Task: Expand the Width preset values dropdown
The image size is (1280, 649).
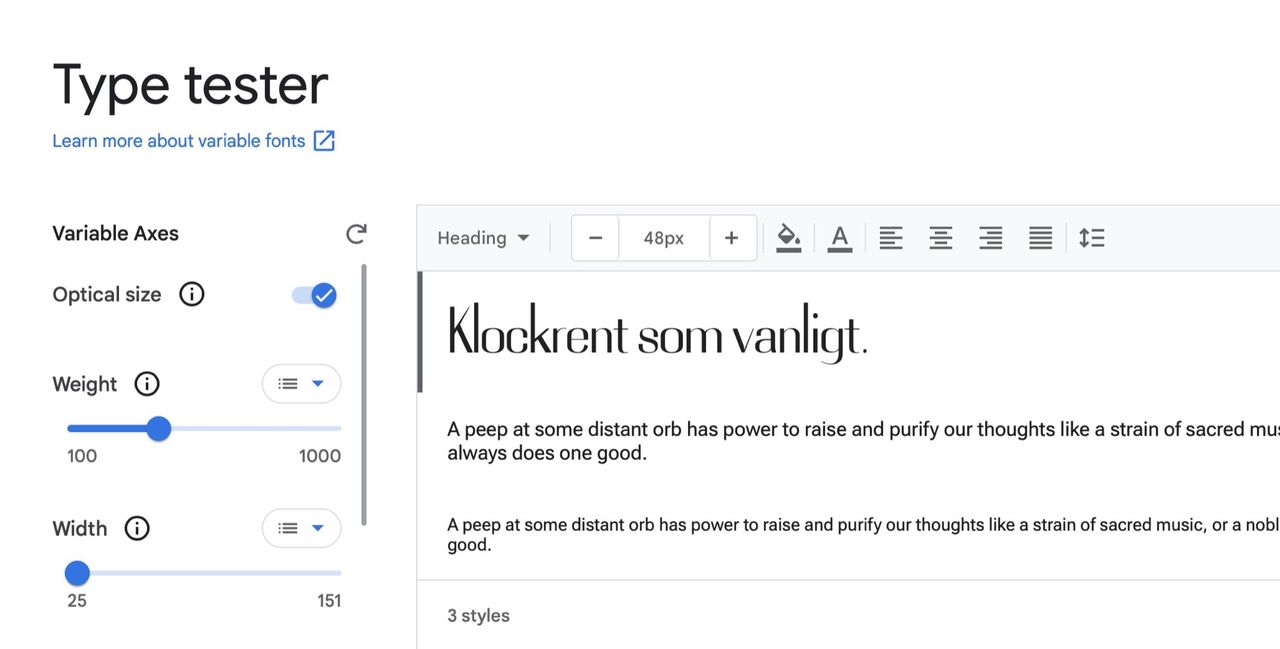Action: point(301,528)
